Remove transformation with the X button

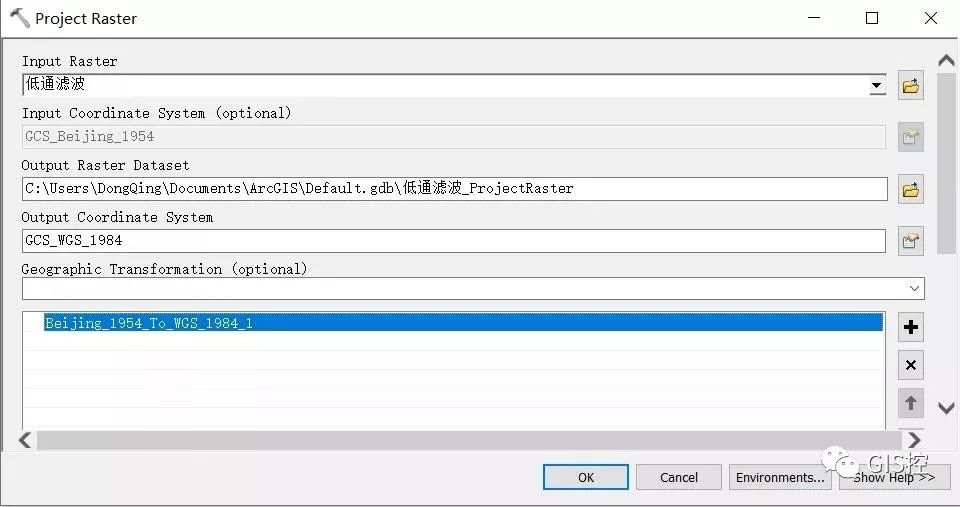pos(910,366)
